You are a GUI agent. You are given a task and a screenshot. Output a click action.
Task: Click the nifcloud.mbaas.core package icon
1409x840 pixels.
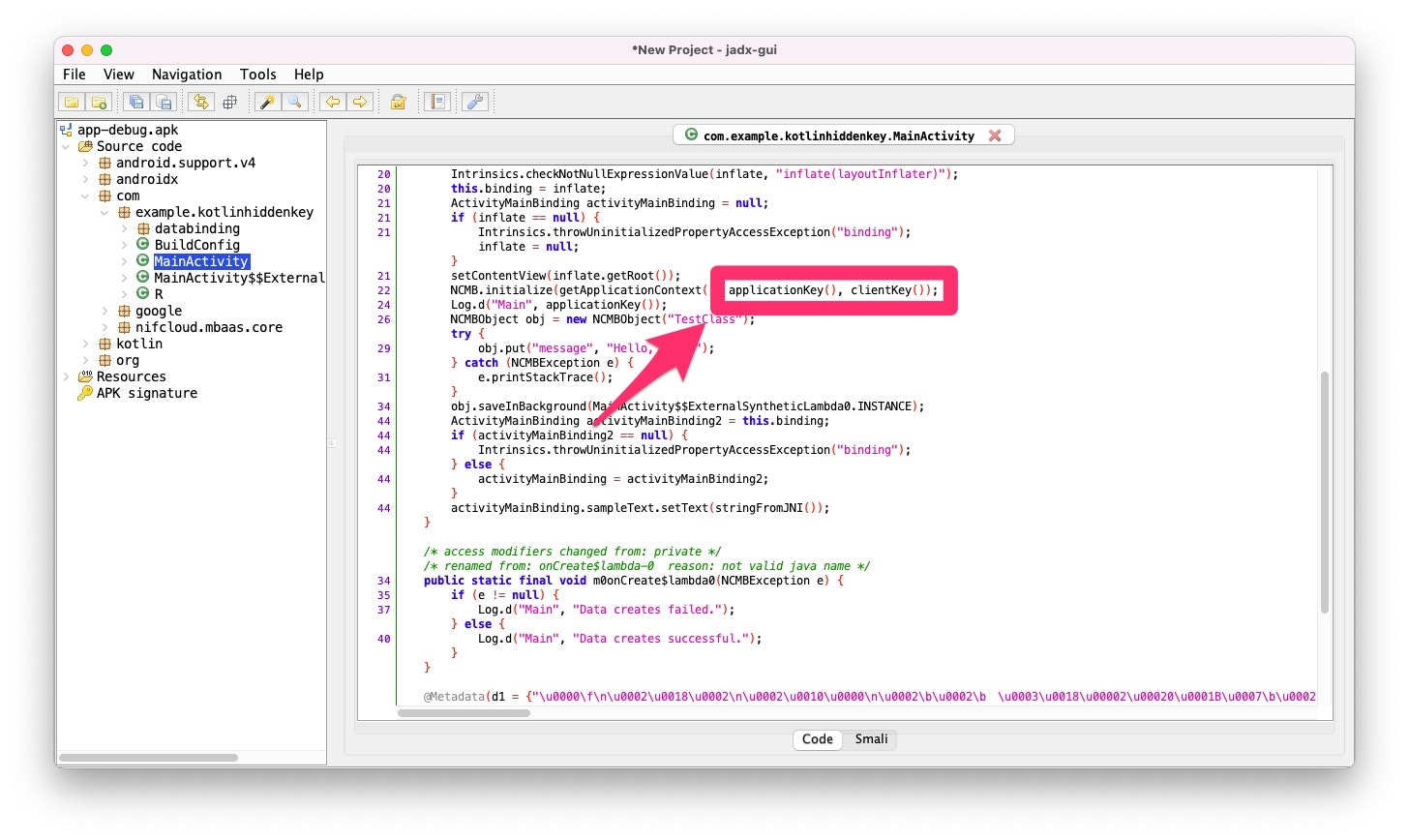tap(124, 328)
